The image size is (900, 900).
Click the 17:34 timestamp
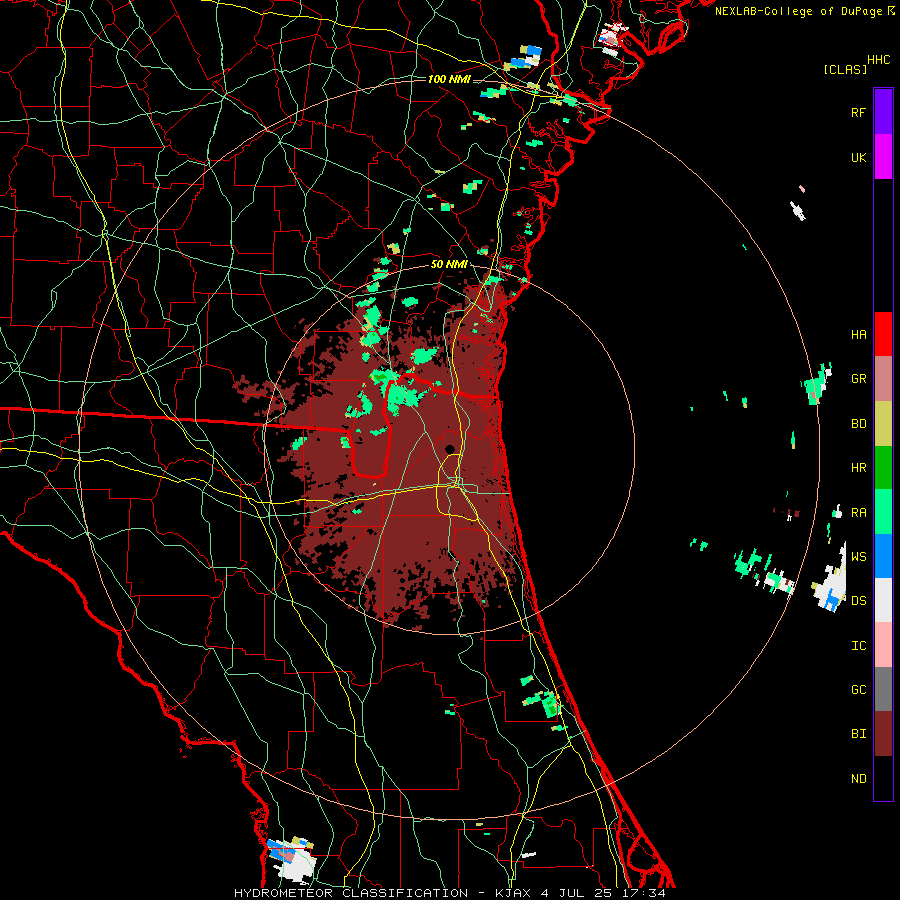click(645, 893)
